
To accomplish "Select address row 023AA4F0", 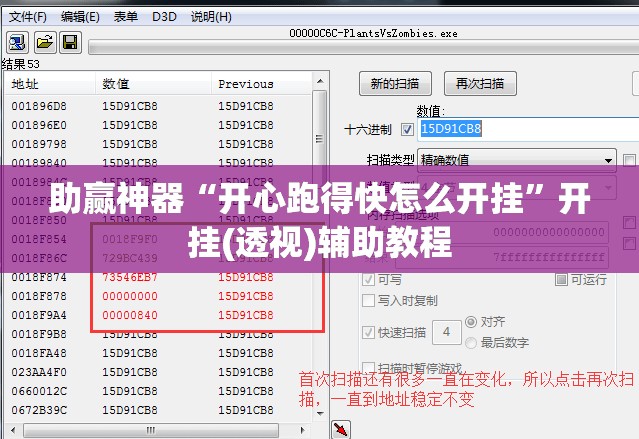I will (158, 372).
